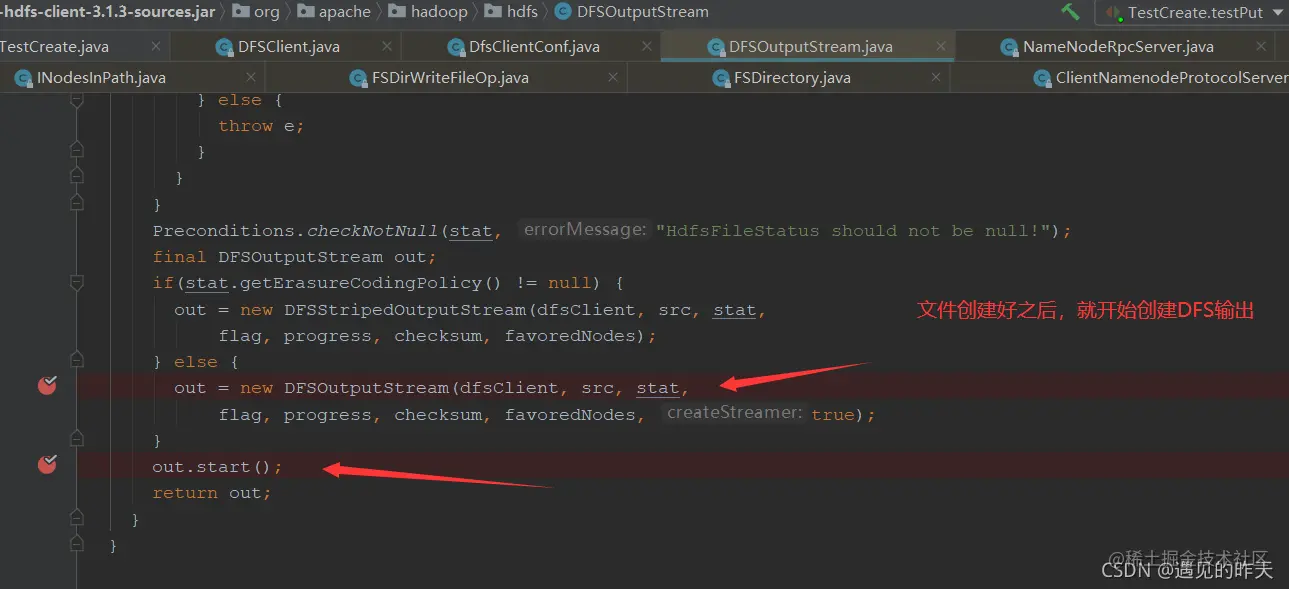Switch to the FSDirWriteFileOp.java tab
The height and width of the screenshot is (589, 1289).
446,77
